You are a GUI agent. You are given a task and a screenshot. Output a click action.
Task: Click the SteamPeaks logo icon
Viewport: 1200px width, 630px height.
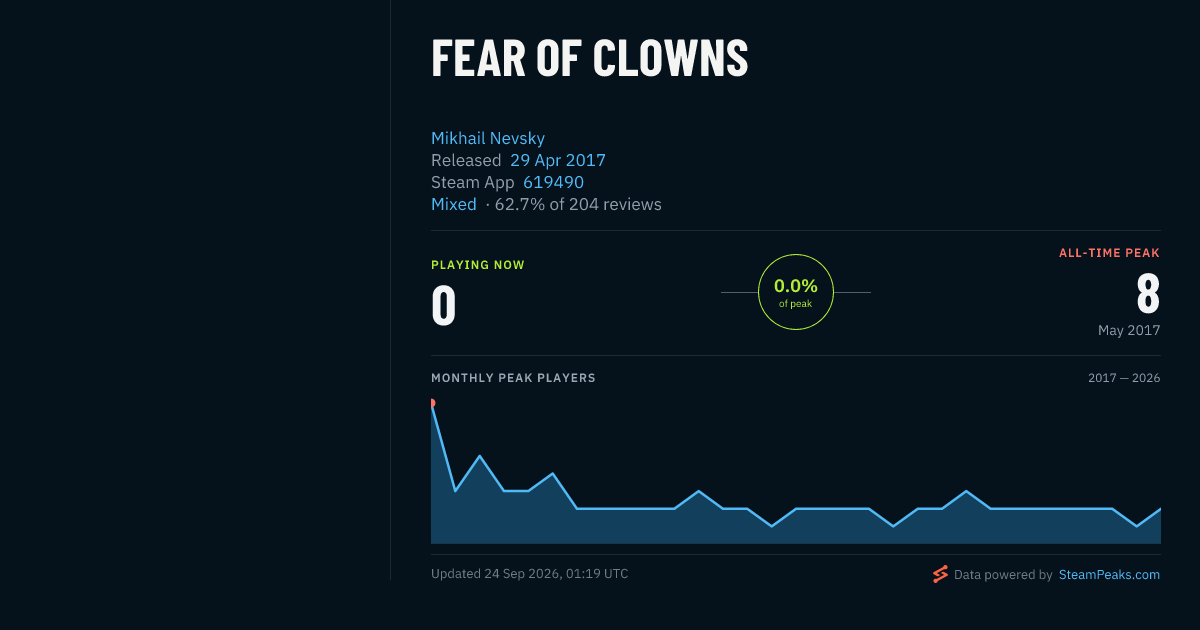tap(940, 574)
